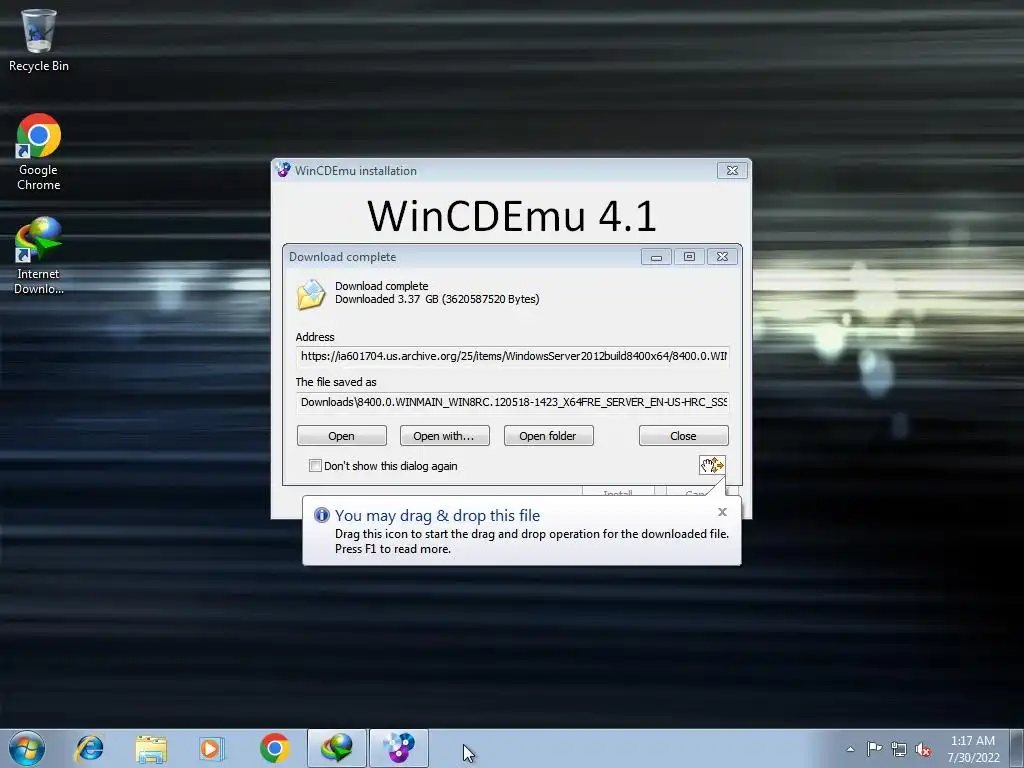This screenshot has width=1024, height=768.
Task: Enable Don't show this dialog again
Action: pos(315,466)
